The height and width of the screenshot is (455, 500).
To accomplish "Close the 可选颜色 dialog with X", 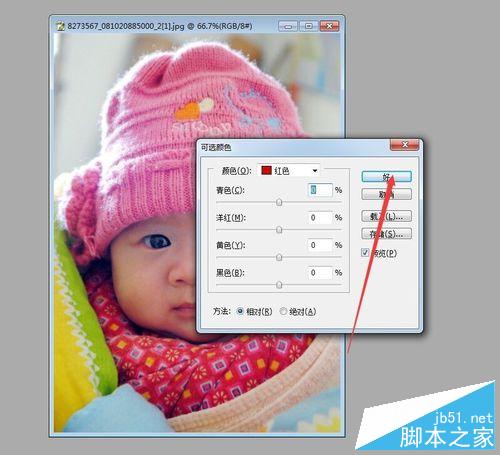I will tap(405, 145).
